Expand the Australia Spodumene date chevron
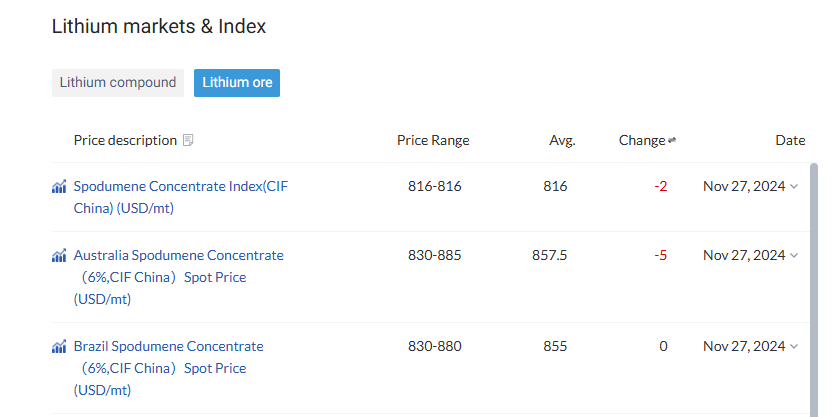Viewport: 832px width, 417px height. (794, 255)
